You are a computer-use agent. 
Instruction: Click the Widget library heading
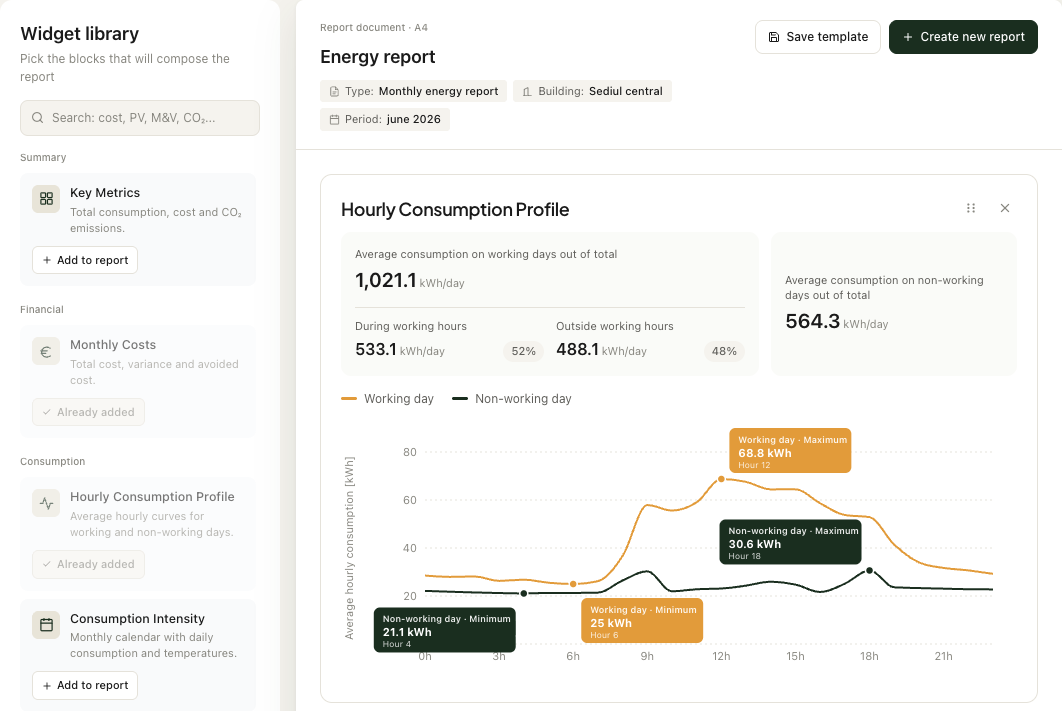pos(79,34)
